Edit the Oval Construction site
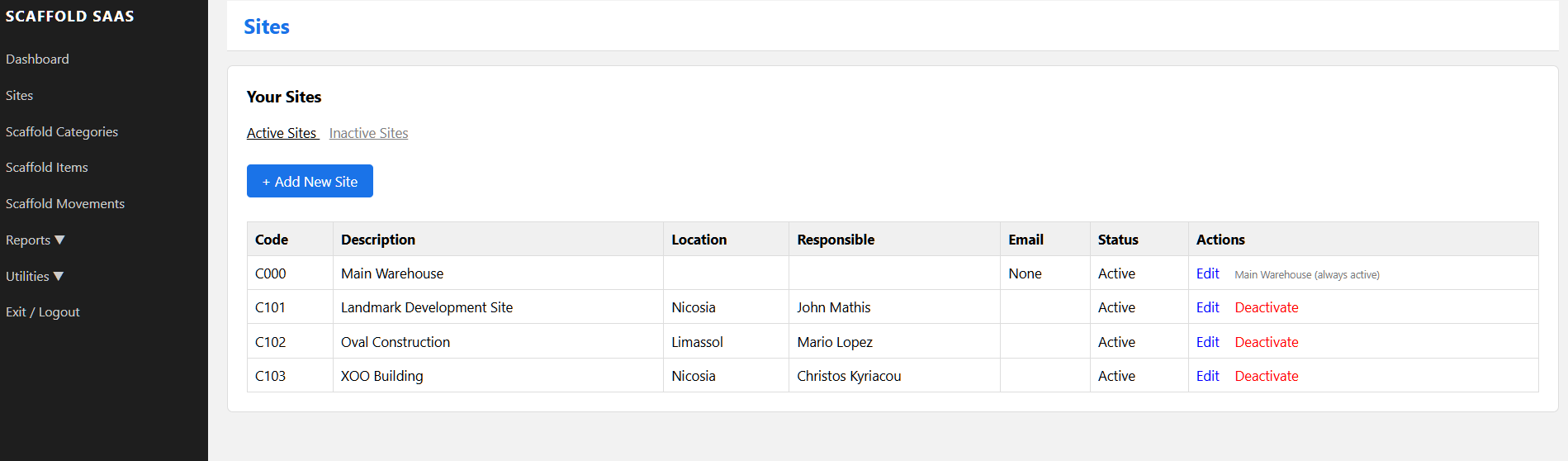This screenshot has height=461, width=1568. click(x=1207, y=342)
